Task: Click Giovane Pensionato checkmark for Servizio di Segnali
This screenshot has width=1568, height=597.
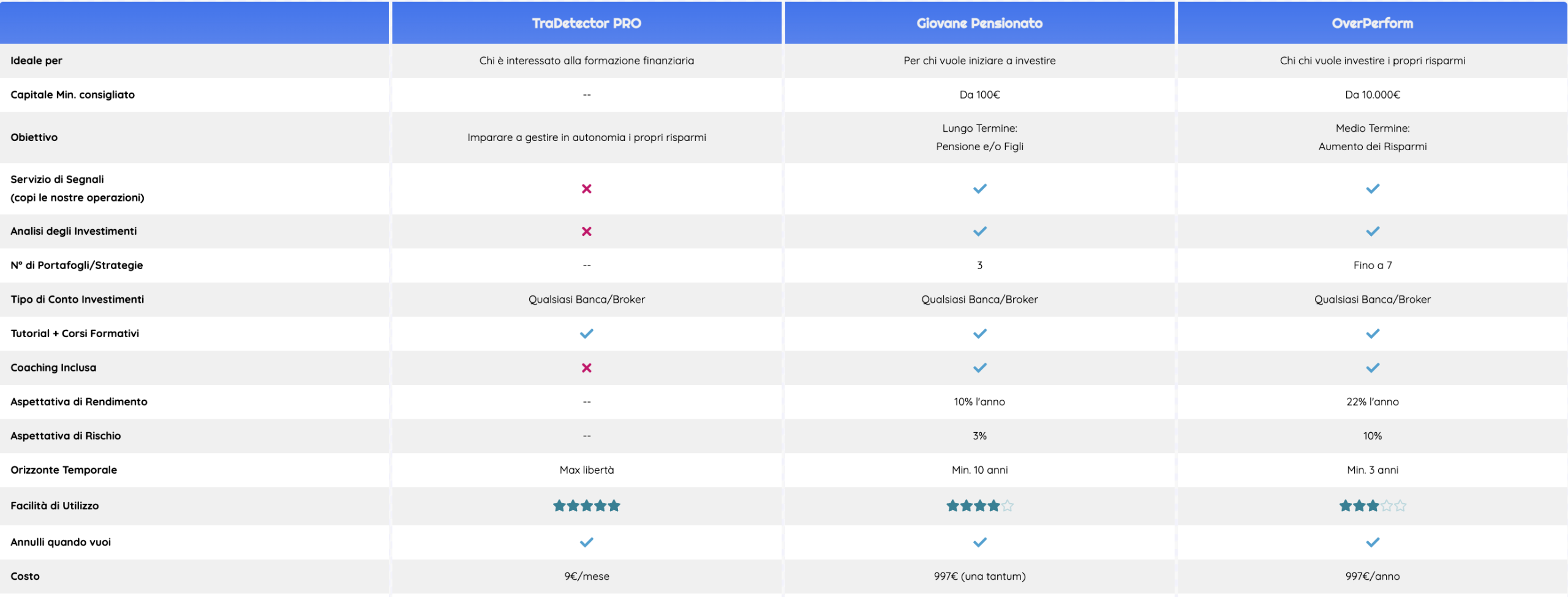Action: pos(979,189)
